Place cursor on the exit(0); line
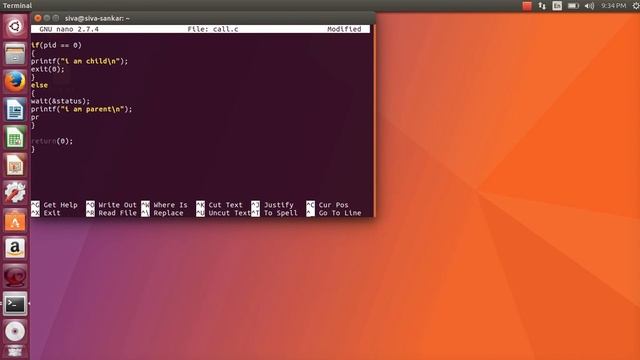 tap(48, 69)
